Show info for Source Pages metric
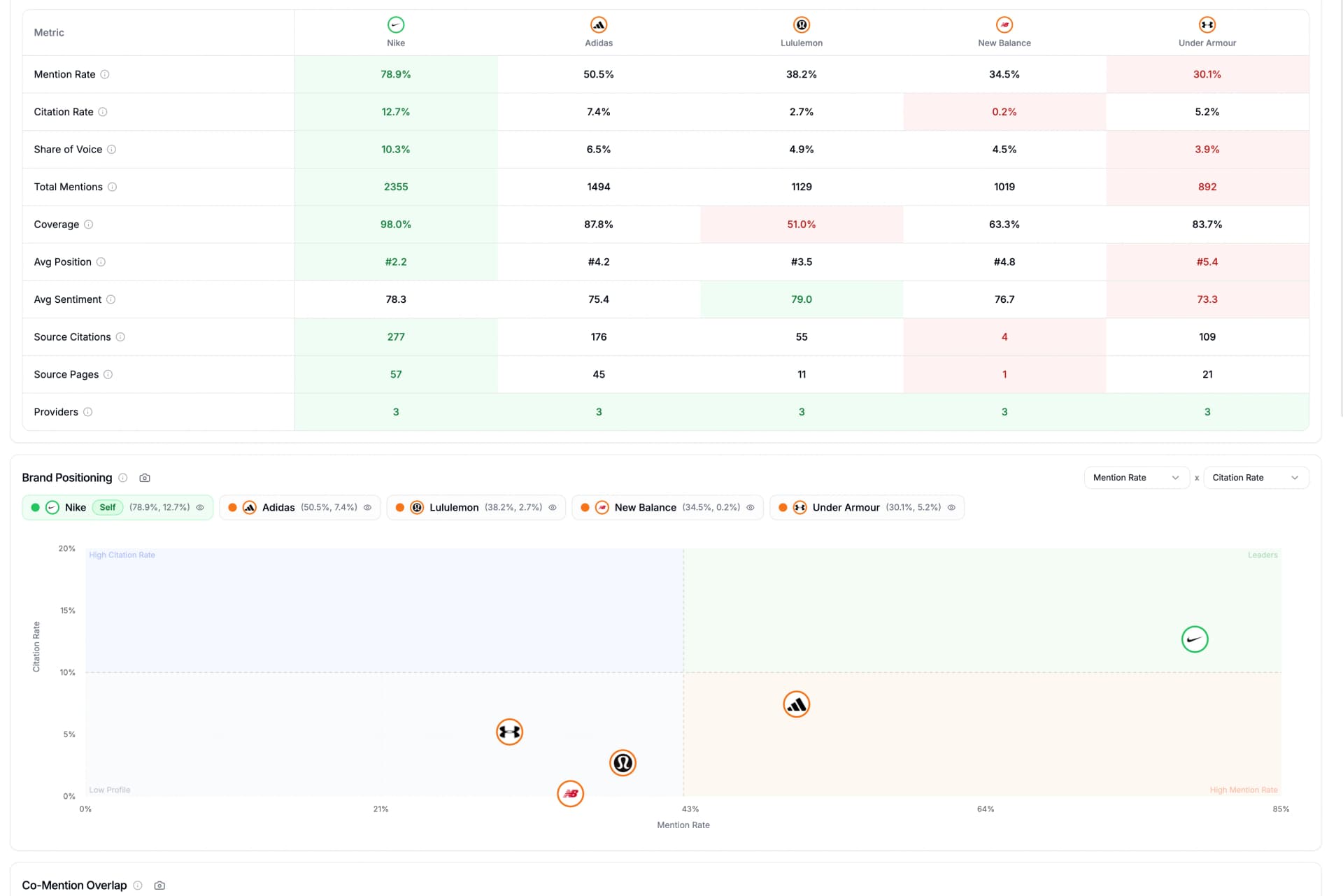This screenshot has height=896, width=1343. click(108, 374)
